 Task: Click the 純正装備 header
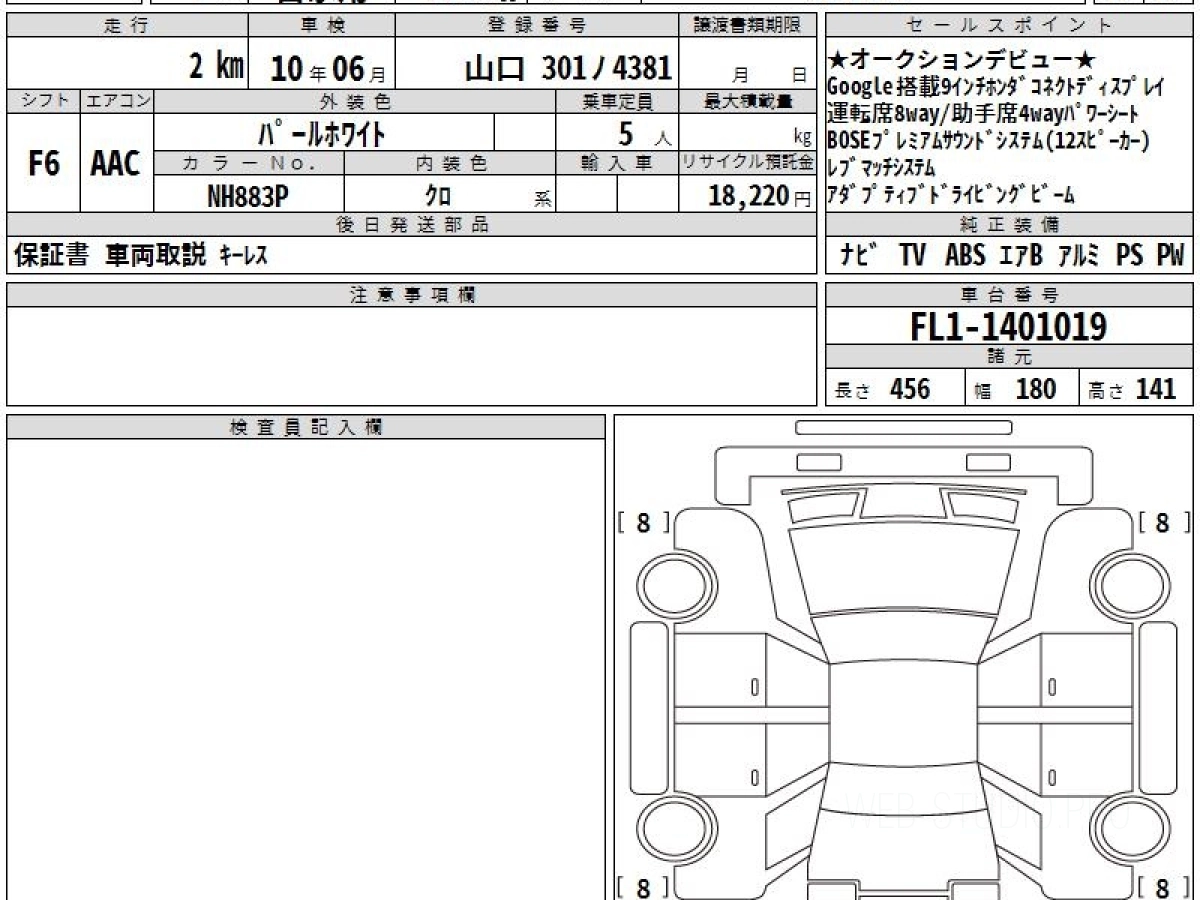click(1009, 225)
